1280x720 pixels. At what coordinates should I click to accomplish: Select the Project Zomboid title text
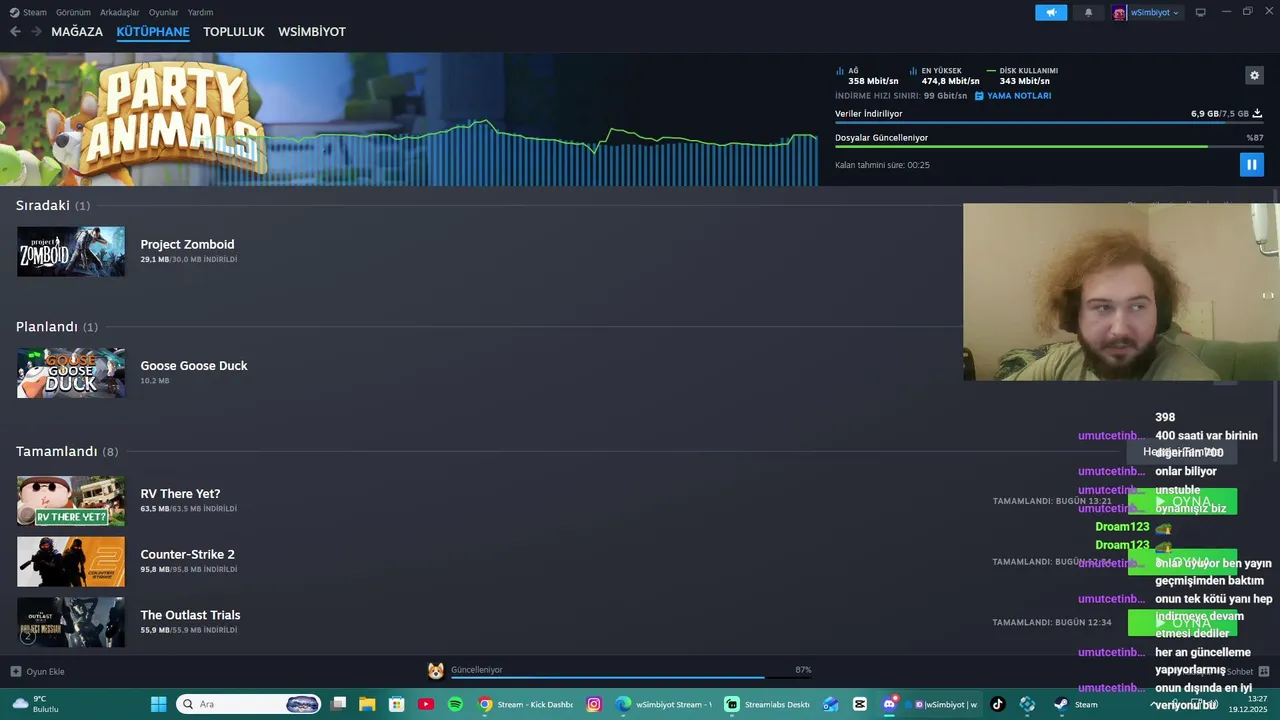(187, 244)
